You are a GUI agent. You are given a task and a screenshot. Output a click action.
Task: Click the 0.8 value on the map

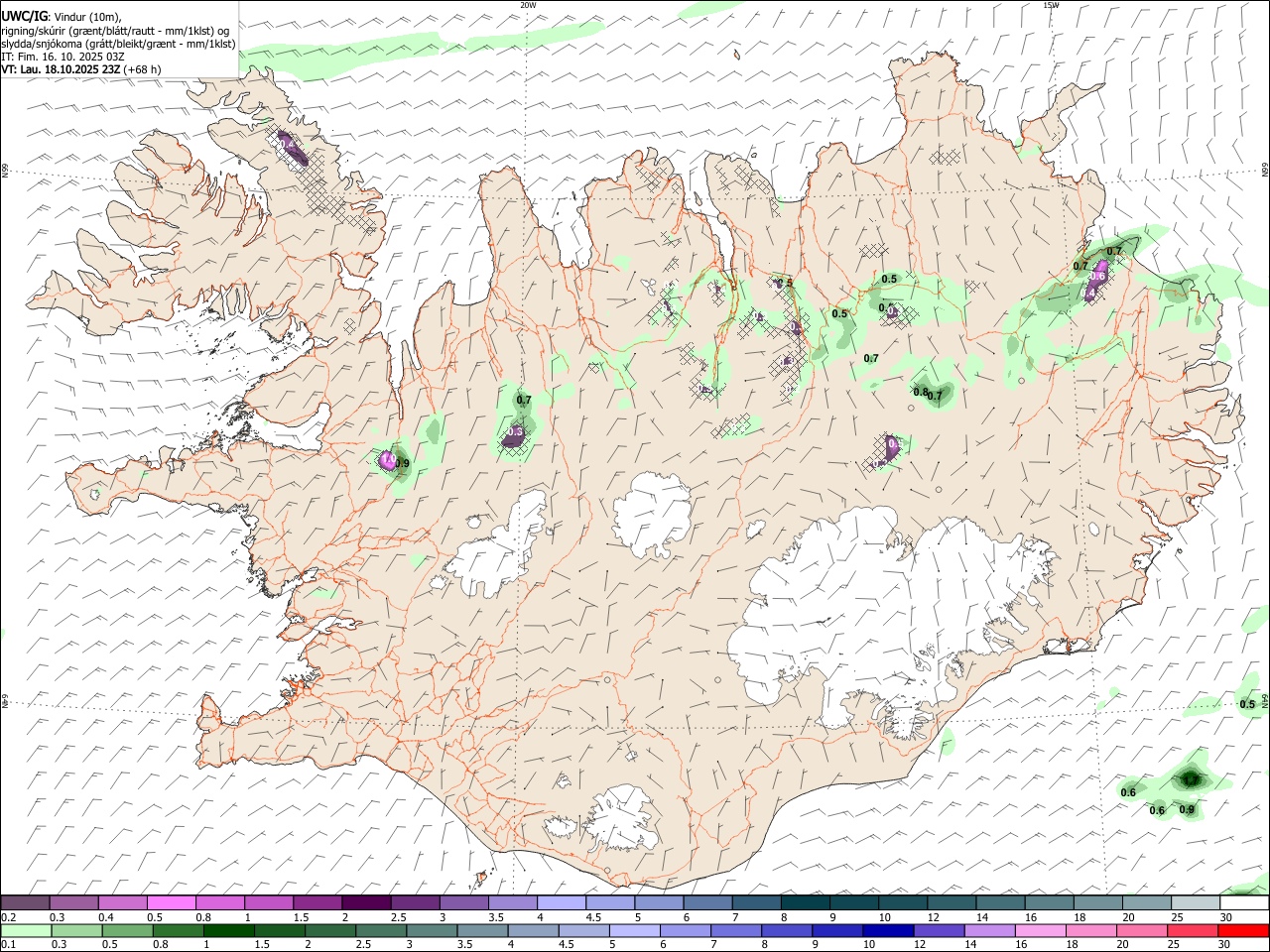[x=920, y=392]
